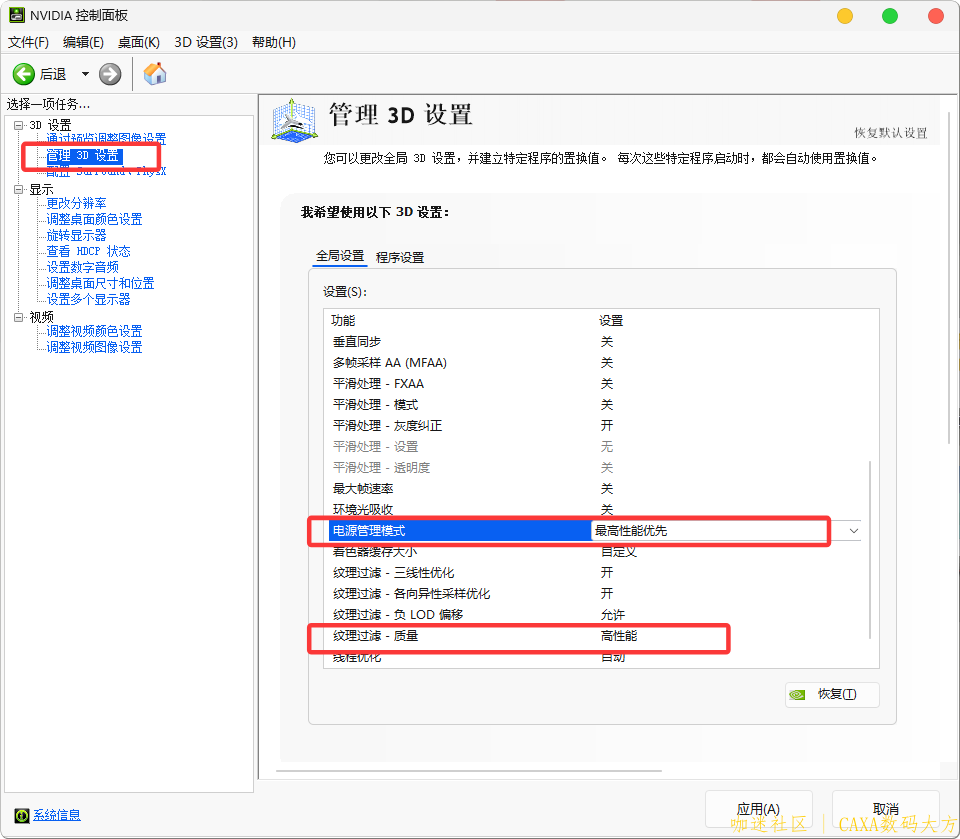Collapse the 显示 tree node
This screenshot has width=960, height=839.
tap(18, 190)
